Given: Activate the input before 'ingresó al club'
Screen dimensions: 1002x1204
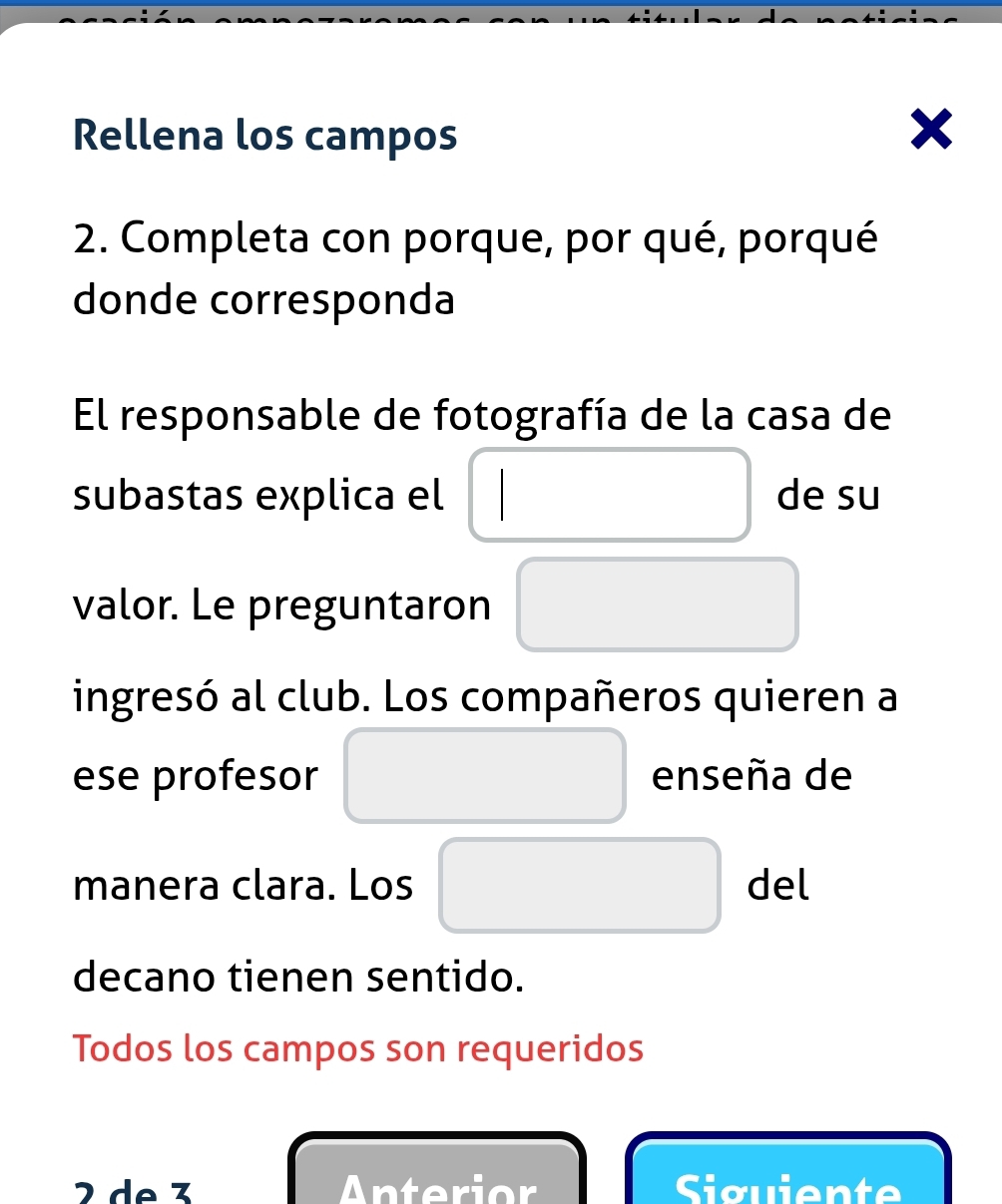Looking at the screenshot, I should (658, 605).
